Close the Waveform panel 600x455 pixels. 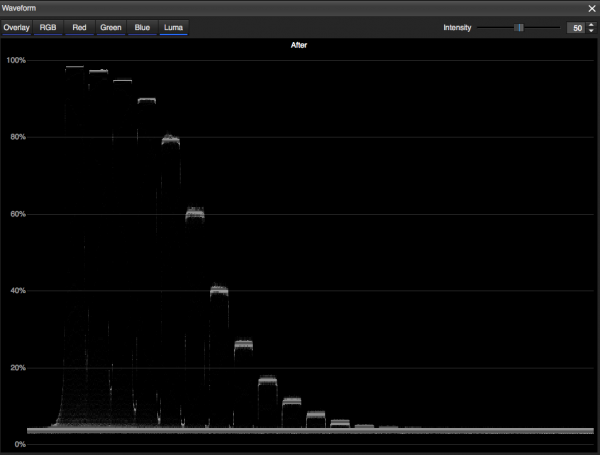591,8
